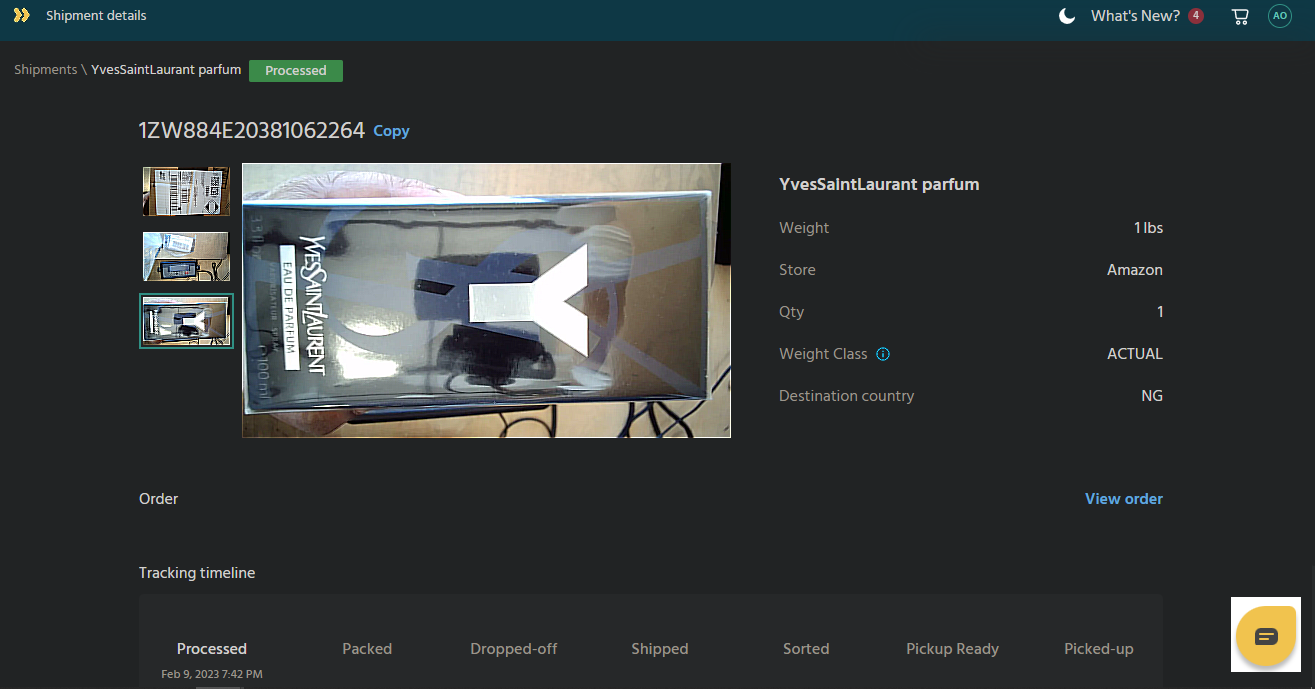Open the large perfume box photo
The width and height of the screenshot is (1315, 689).
pyautogui.click(x=486, y=300)
